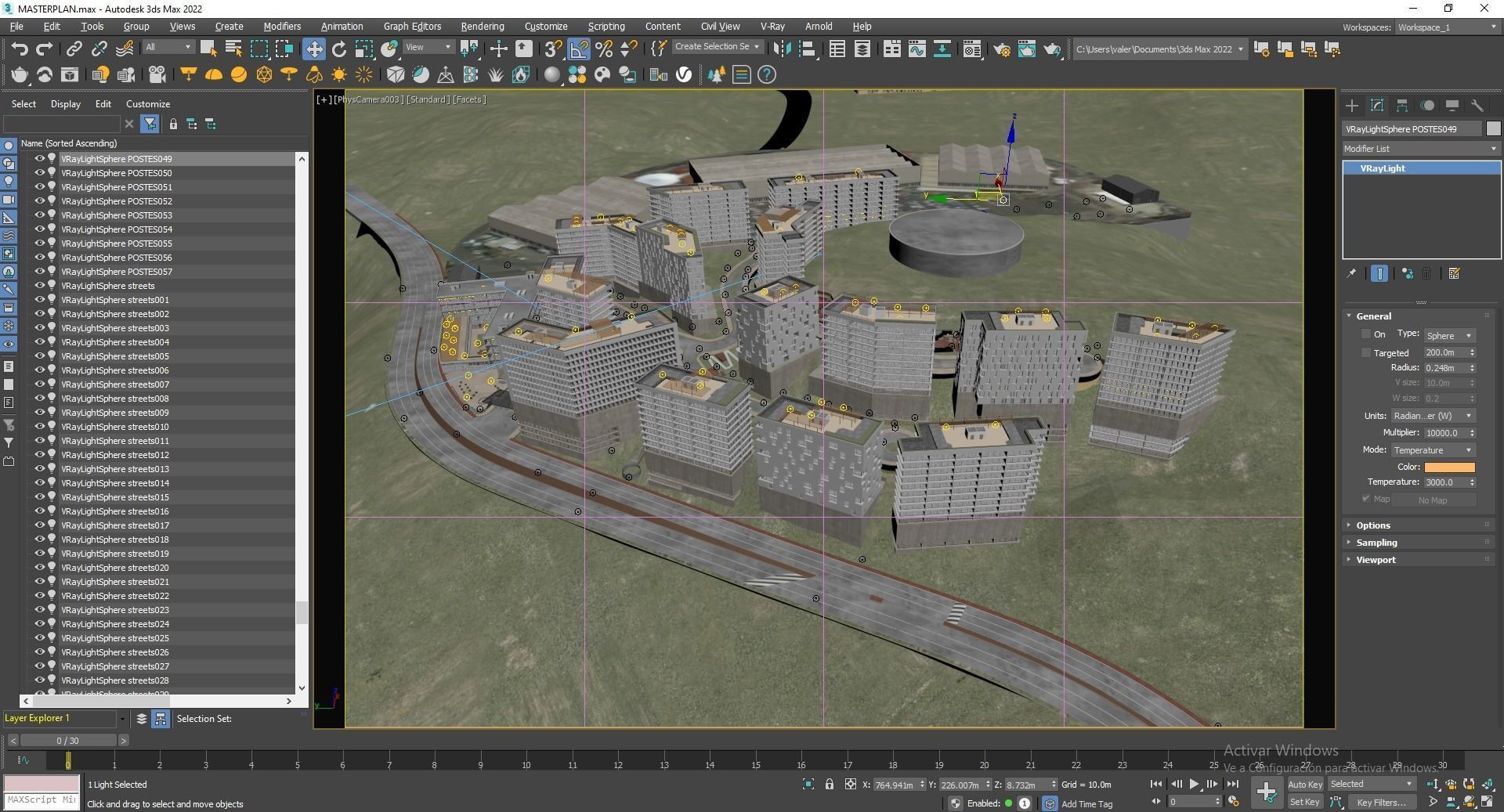The width and height of the screenshot is (1504, 812).
Task: Enable the light On checkbox
Action: coord(1366,334)
